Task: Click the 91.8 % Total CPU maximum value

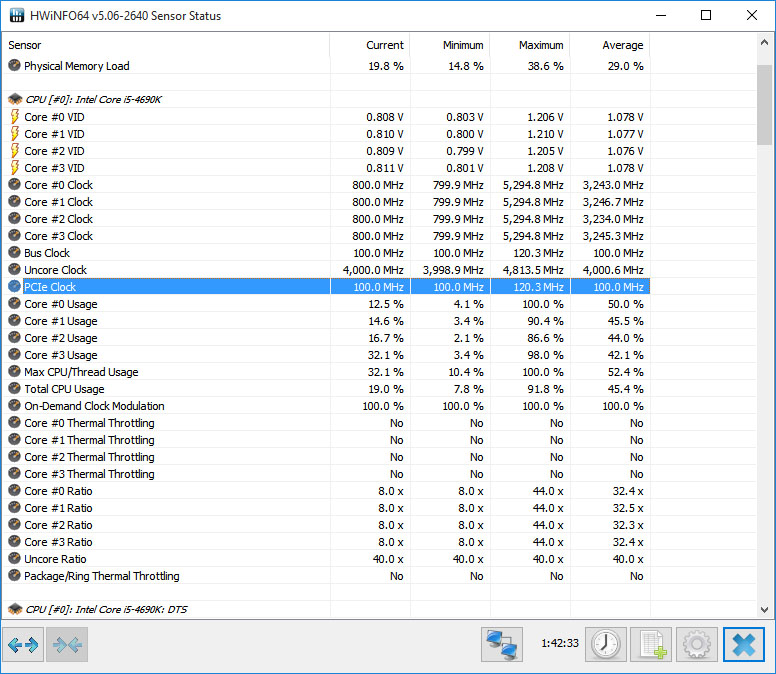Action: [x=545, y=389]
